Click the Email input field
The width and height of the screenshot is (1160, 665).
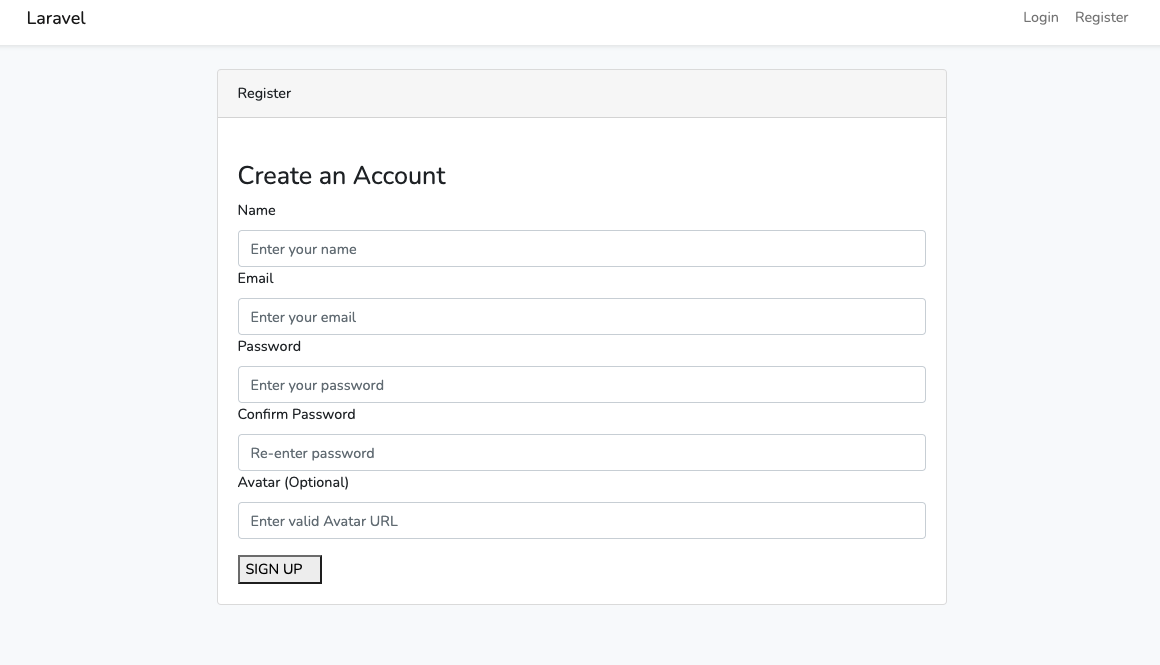pos(581,317)
